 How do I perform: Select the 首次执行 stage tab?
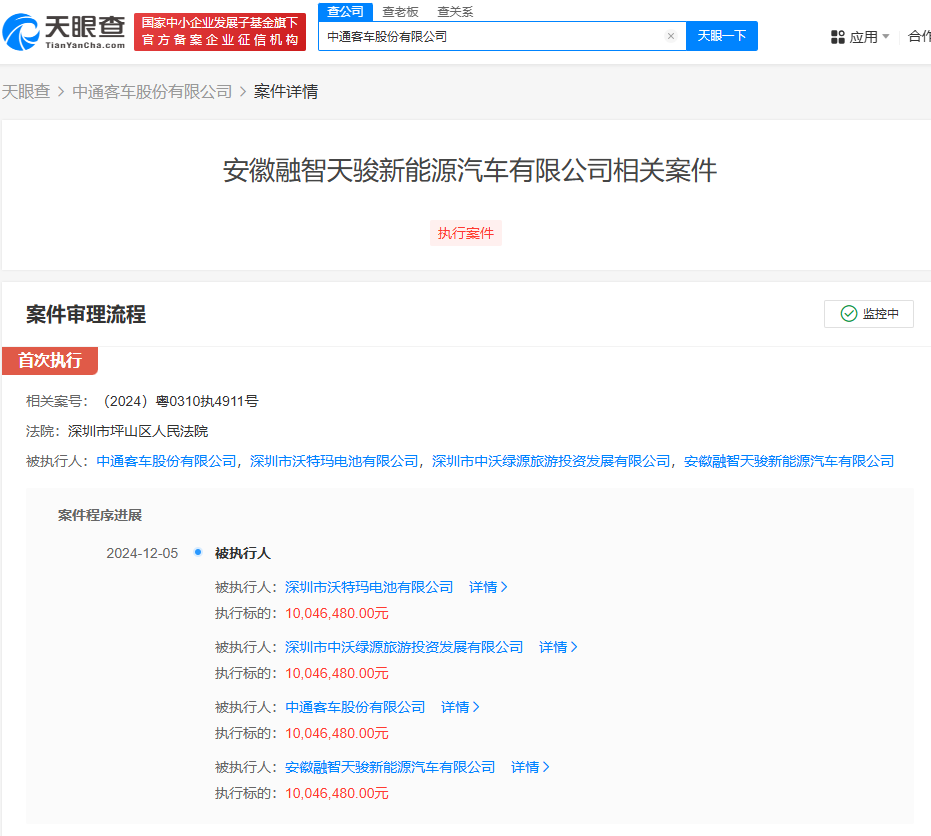point(50,360)
